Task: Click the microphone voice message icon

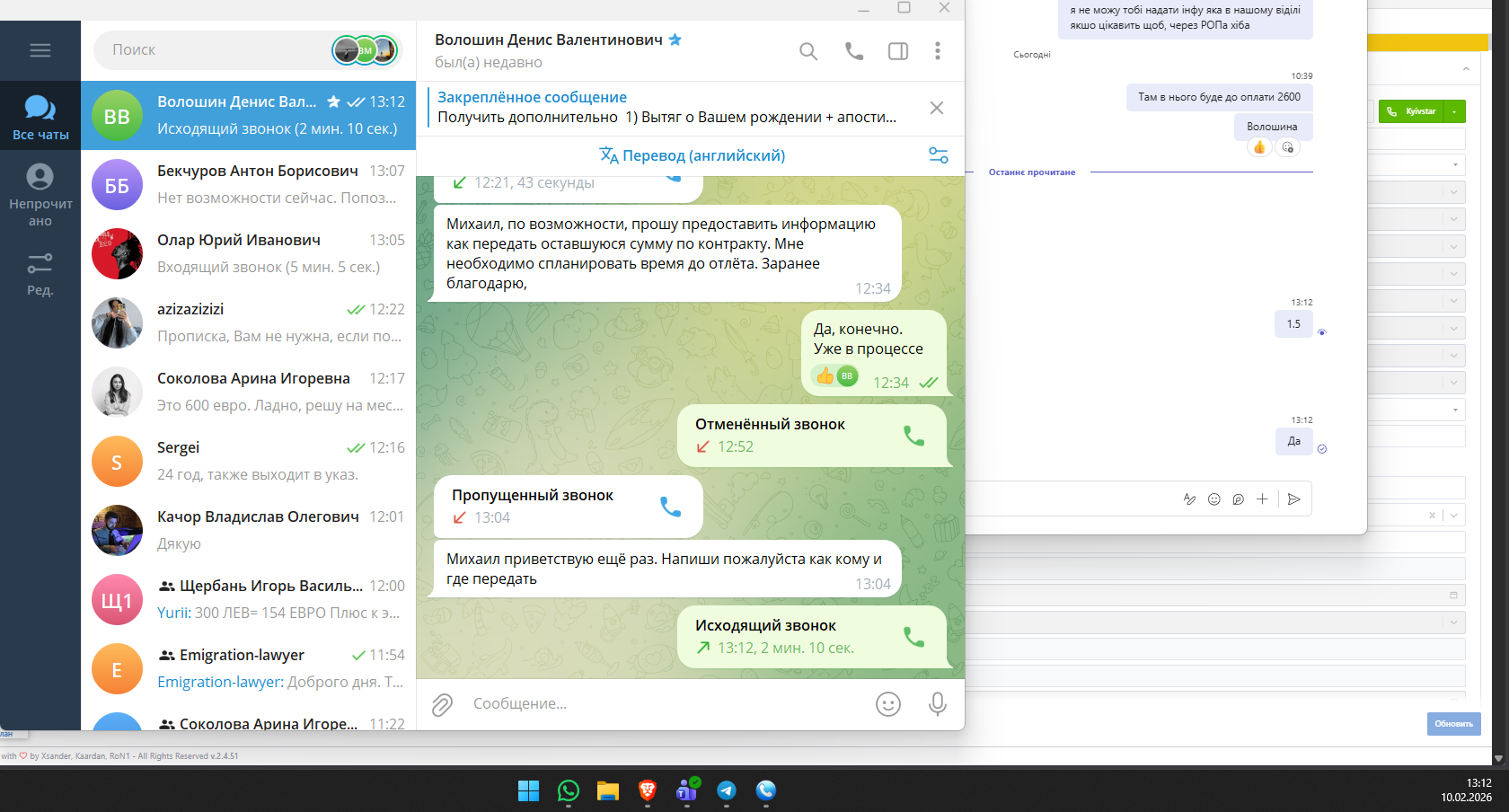Action: tap(938, 704)
